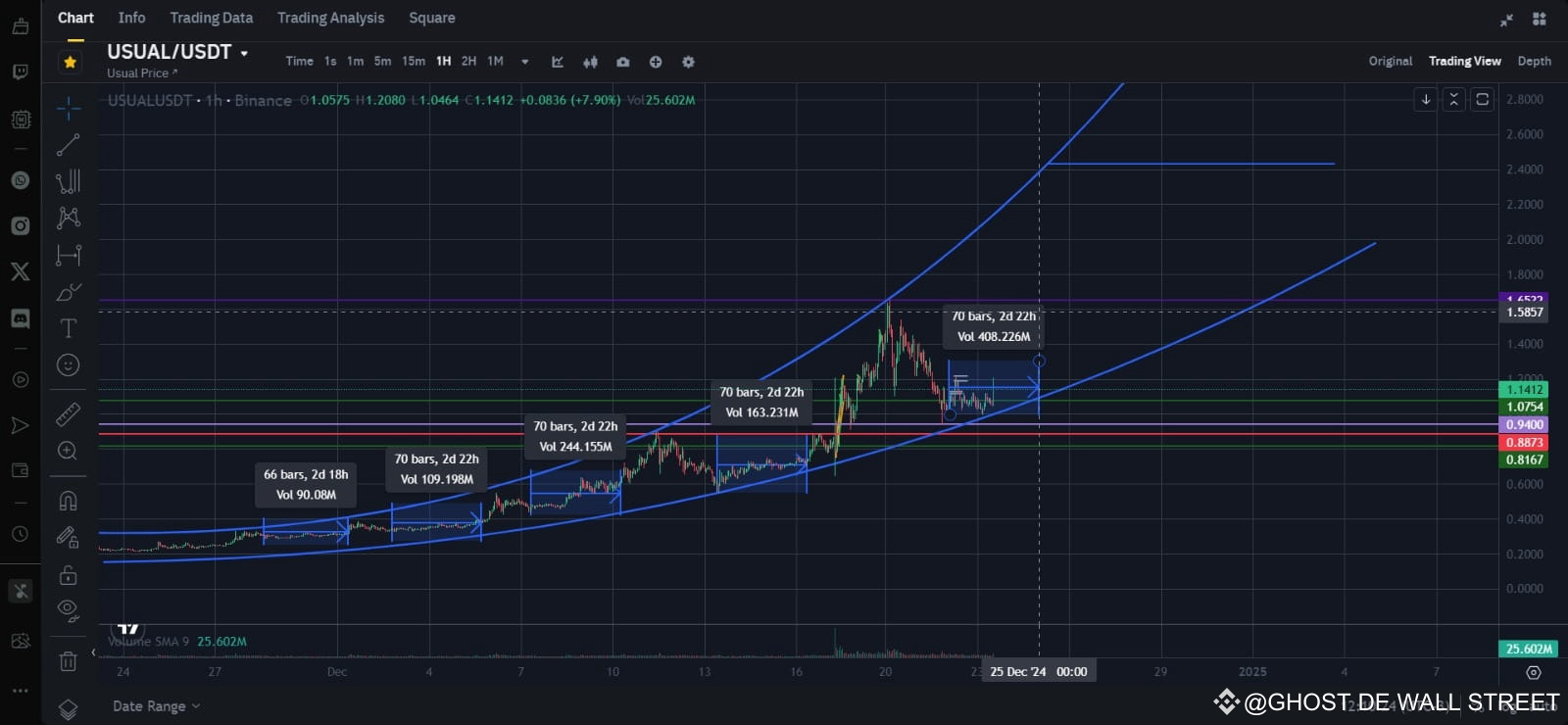Select the Vol 408.226M date range label

pos(994,326)
